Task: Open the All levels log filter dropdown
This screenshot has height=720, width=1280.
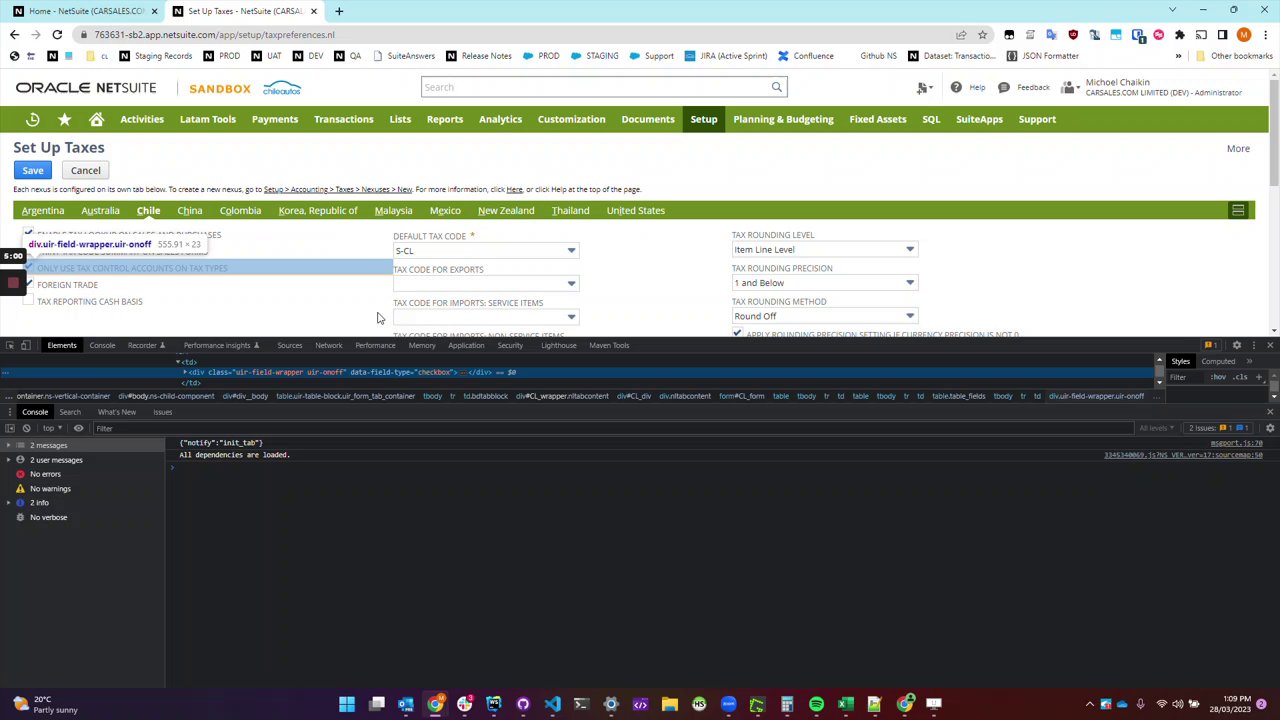Action: coord(1158,428)
